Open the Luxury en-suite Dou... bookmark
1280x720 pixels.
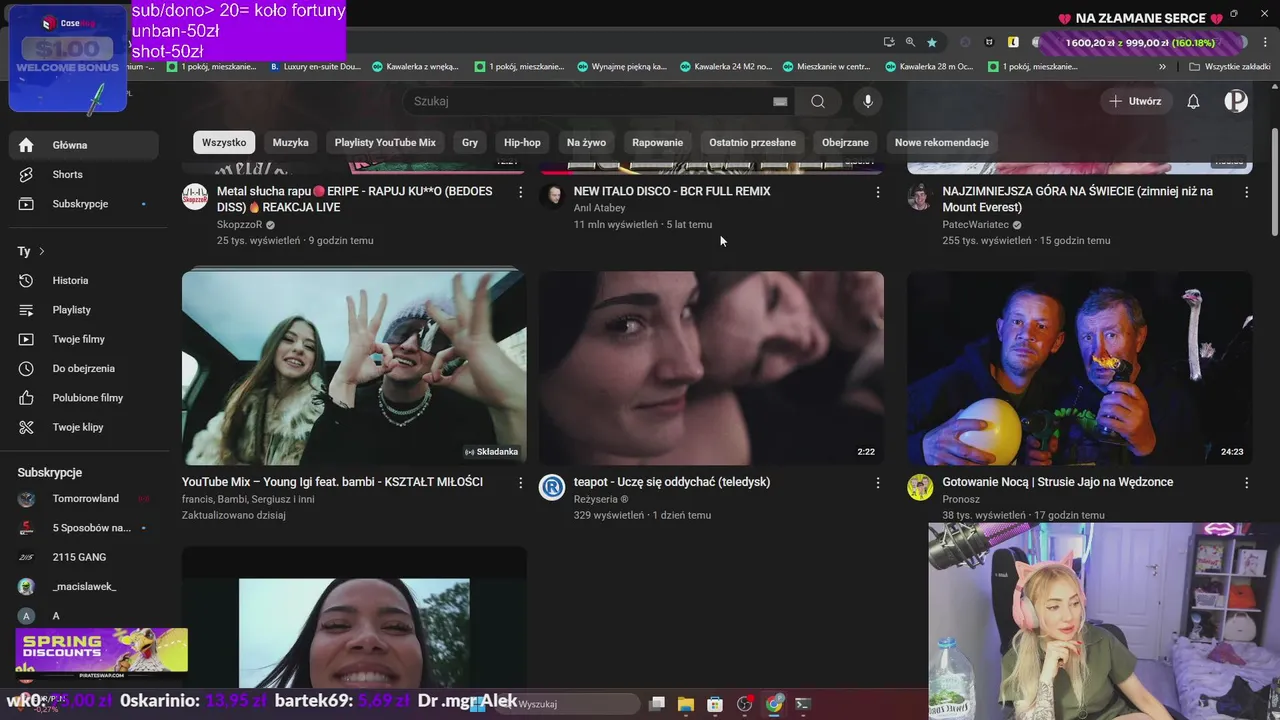(x=316, y=67)
